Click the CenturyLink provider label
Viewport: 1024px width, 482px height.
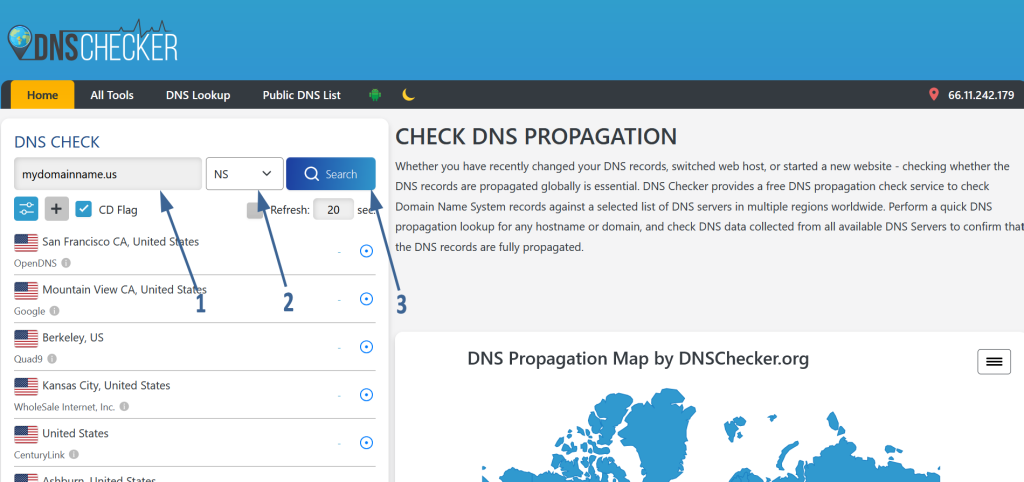(40, 454)
